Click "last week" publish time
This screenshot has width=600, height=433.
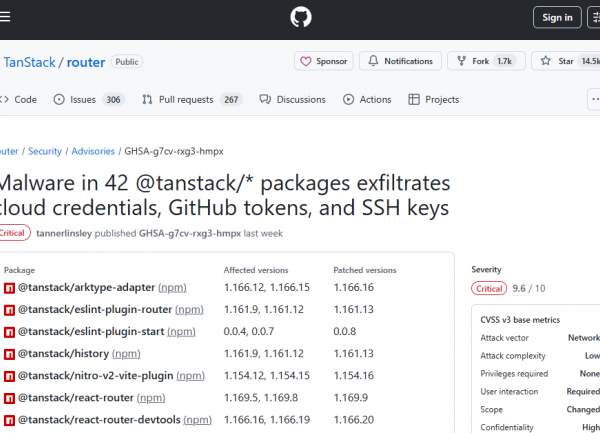(x=263, y=233)
